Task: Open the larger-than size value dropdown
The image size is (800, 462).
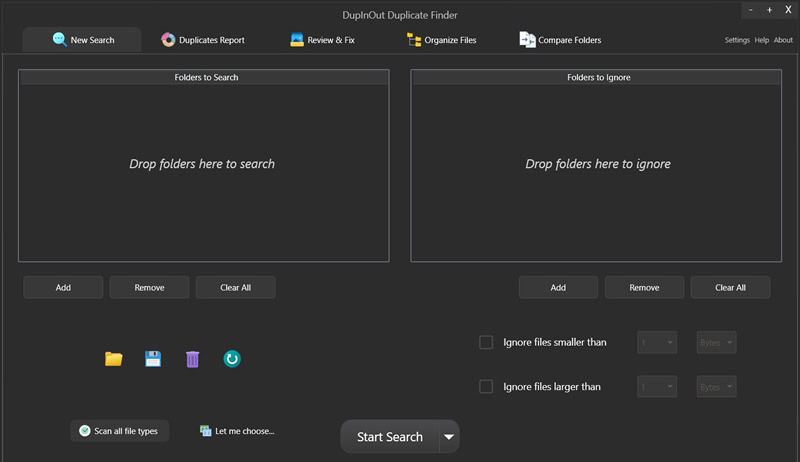Action: 657,387
